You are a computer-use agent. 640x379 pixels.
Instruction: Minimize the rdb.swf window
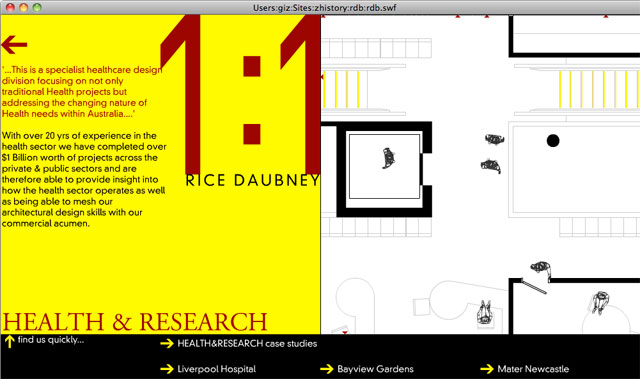pyautogui.click(x=24, y=7)
